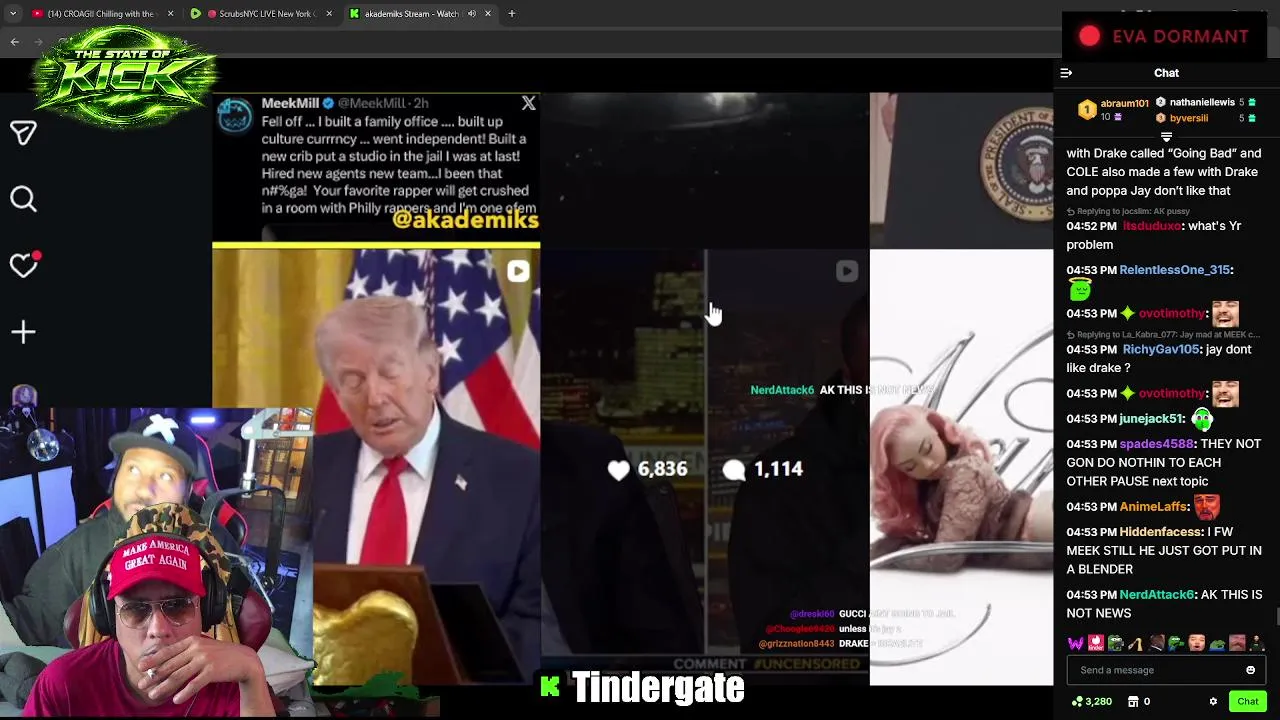The height and width of the screenshot is (720, 1280).
Task: Open the pink-haired woman post thumbnail
Action: [x=961, y=467]
